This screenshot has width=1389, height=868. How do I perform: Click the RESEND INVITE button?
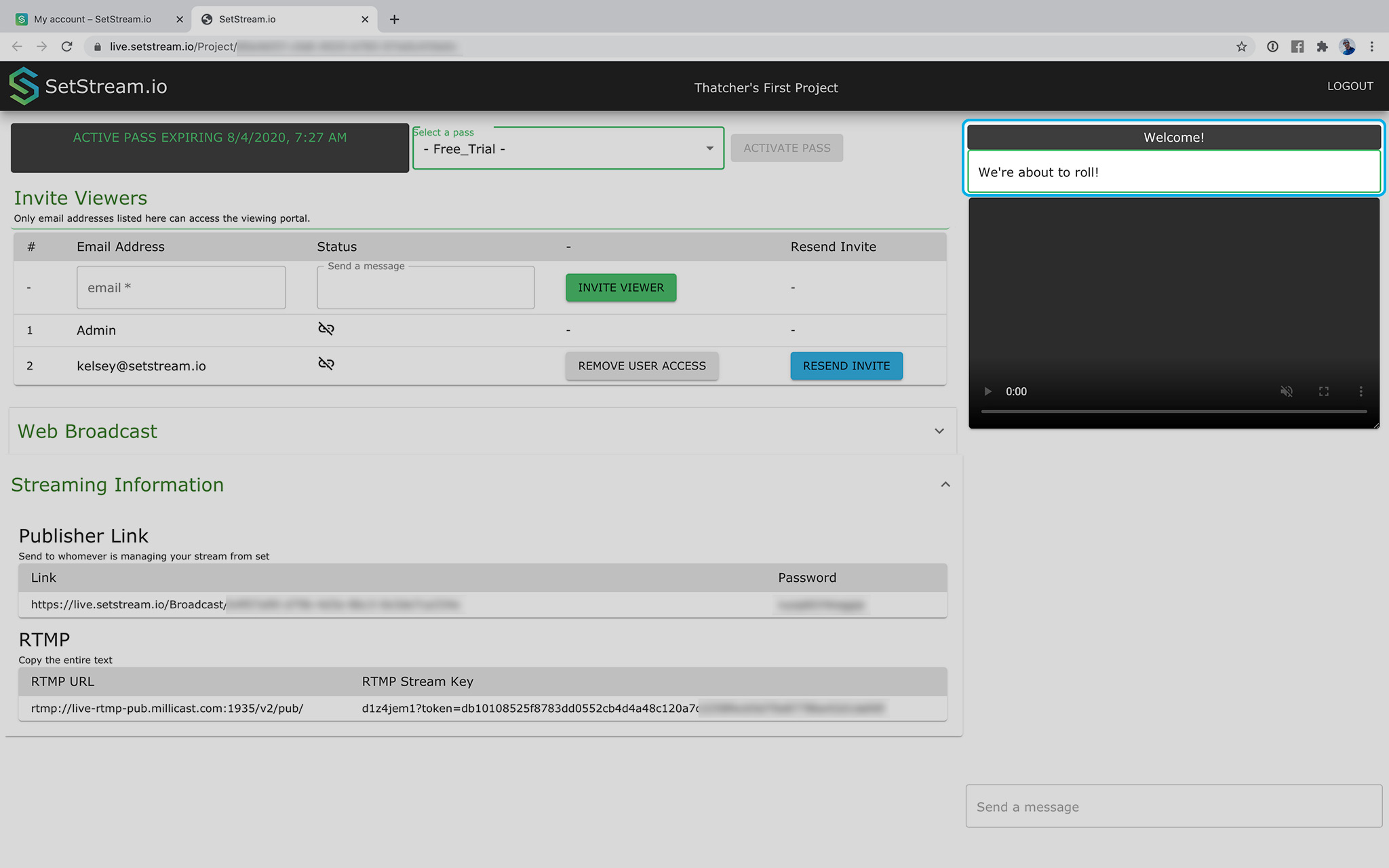846,366
